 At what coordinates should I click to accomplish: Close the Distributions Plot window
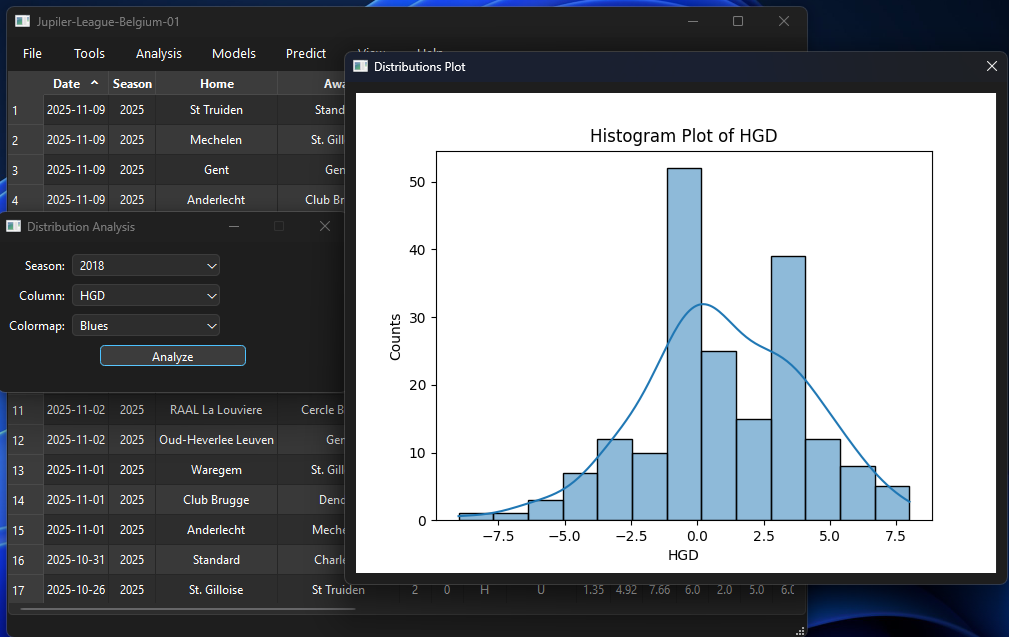click(x=992, y=66)
